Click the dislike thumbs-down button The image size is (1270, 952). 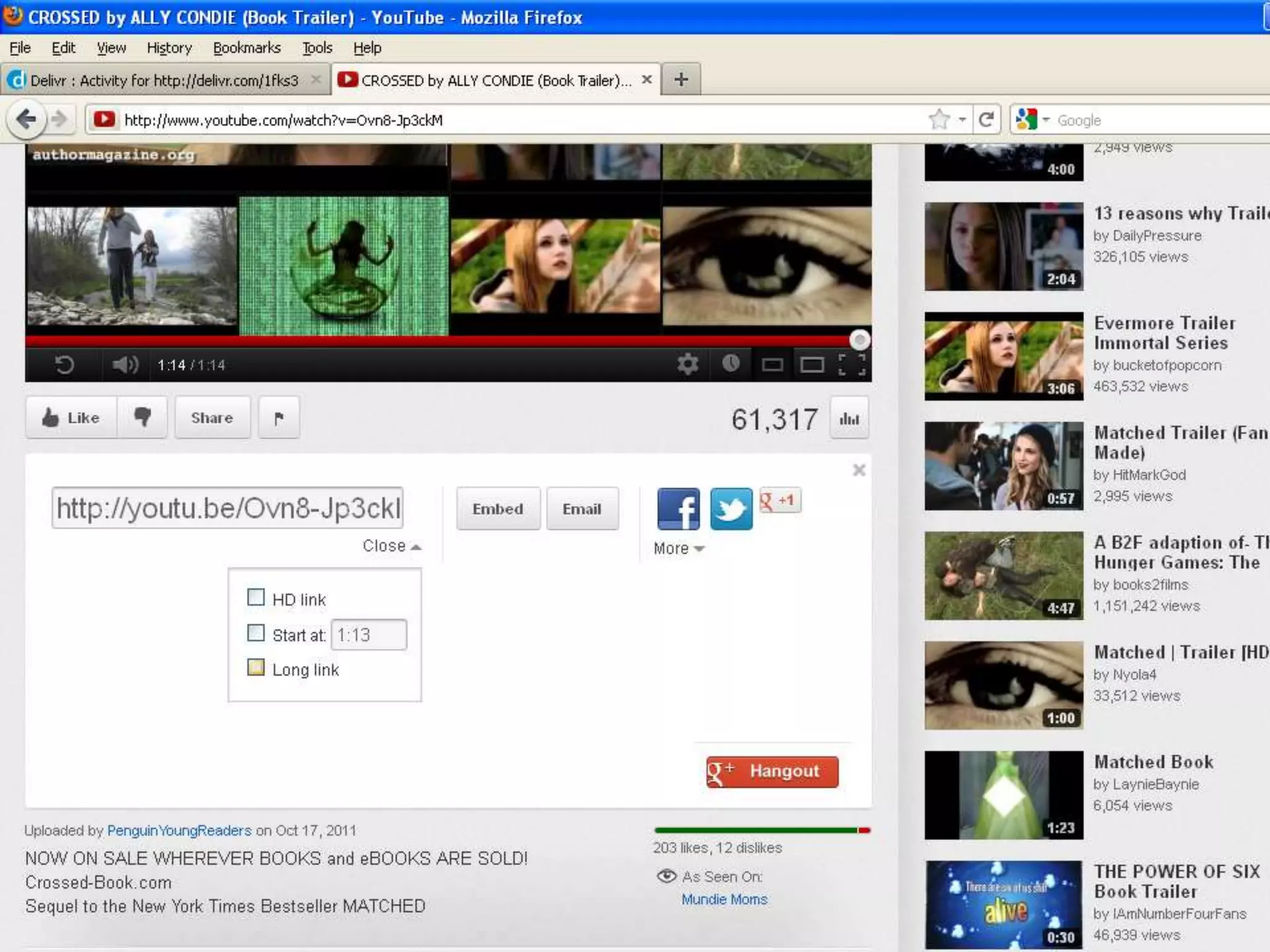click(x=143, y=418)
